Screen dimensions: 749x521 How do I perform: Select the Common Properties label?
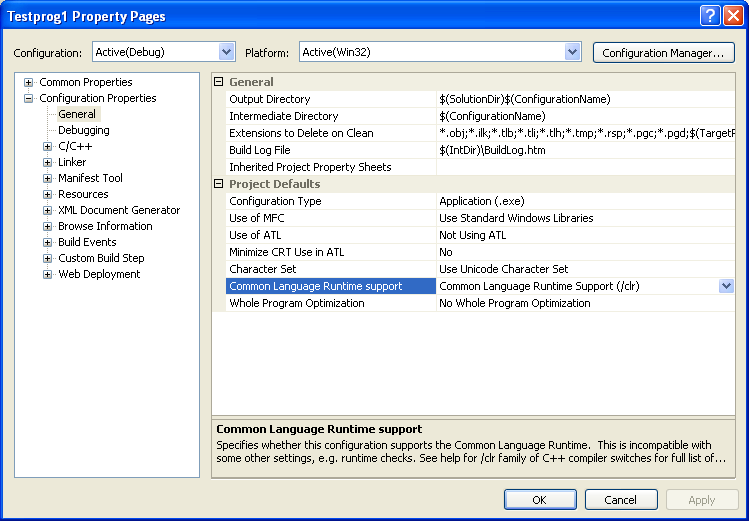86,82
